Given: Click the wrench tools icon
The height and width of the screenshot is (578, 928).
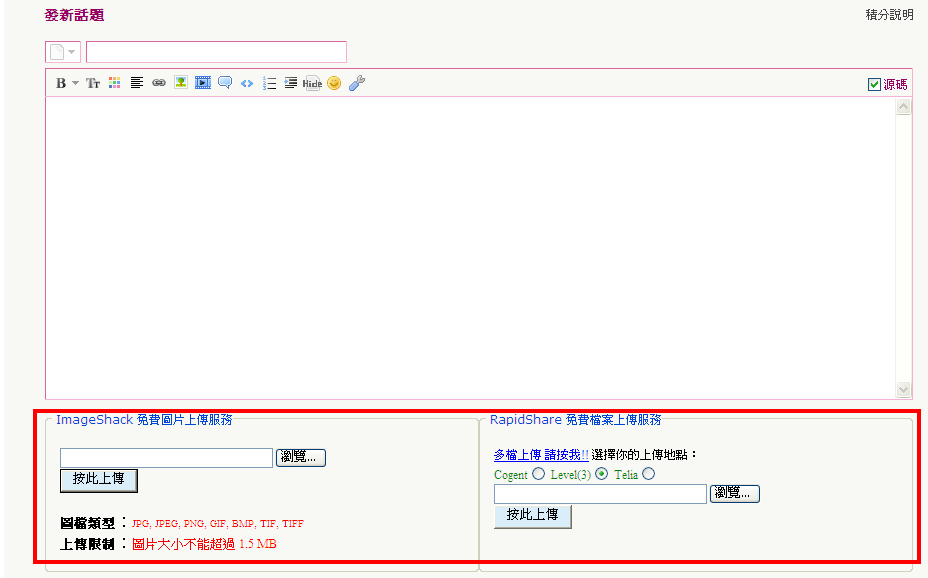Looking at the screenshot, I should click(357, 83).
